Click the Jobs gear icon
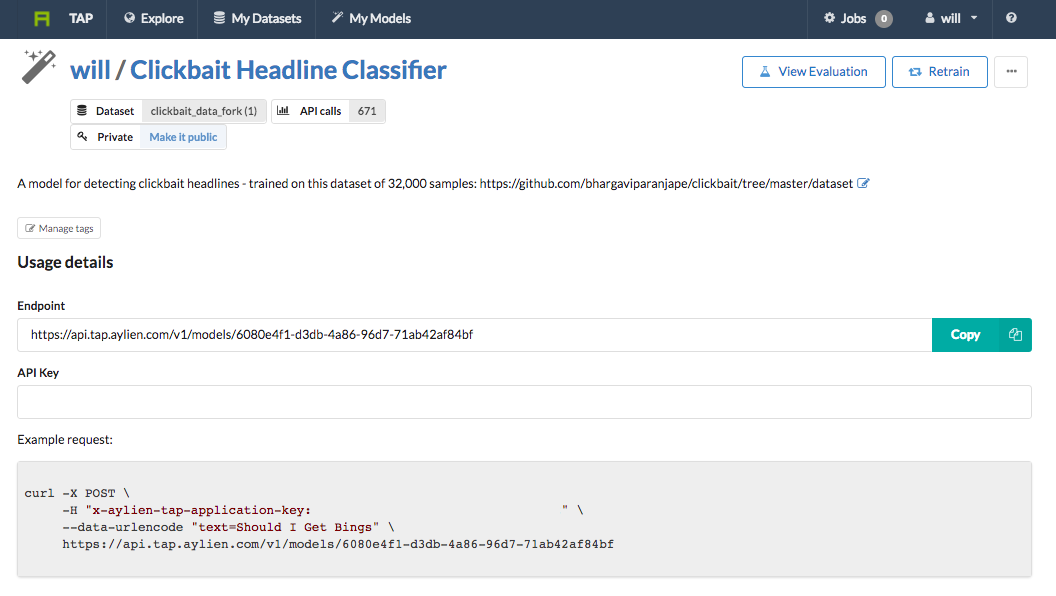Viewport: 1056px width, 596px height. click(x=830, y=18)
